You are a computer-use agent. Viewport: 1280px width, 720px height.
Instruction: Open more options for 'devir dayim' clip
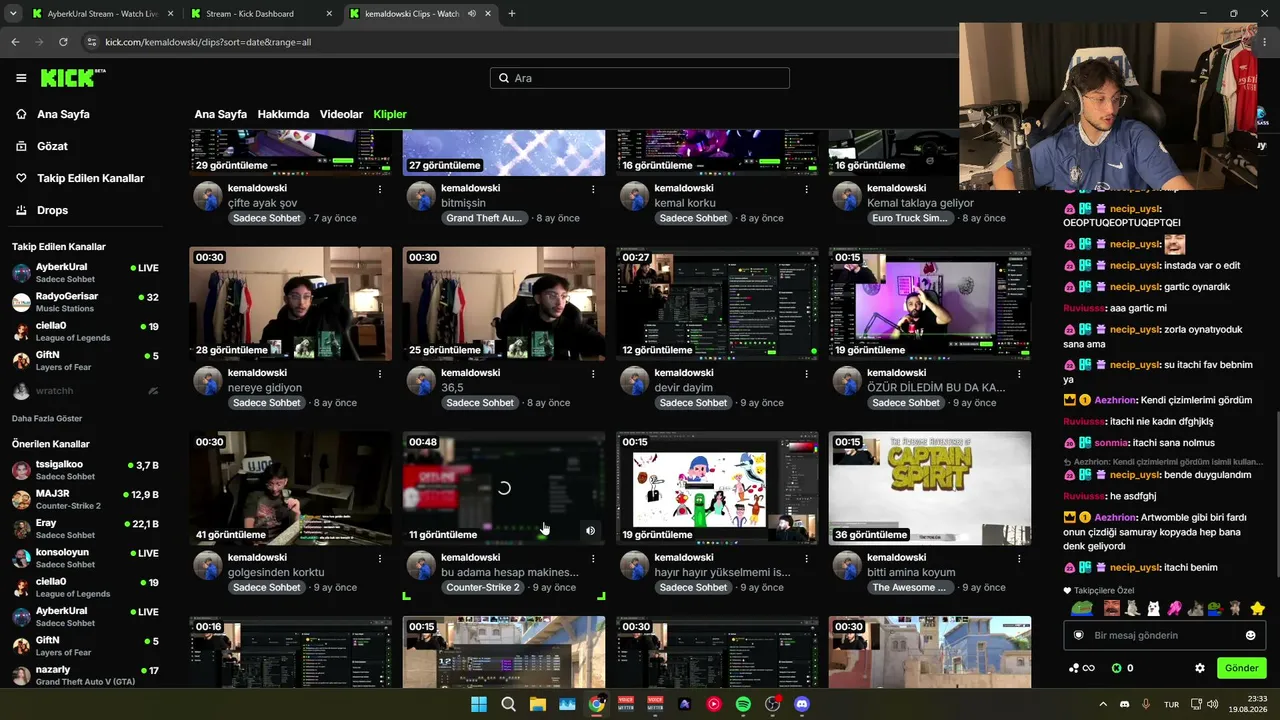[807, 373]
